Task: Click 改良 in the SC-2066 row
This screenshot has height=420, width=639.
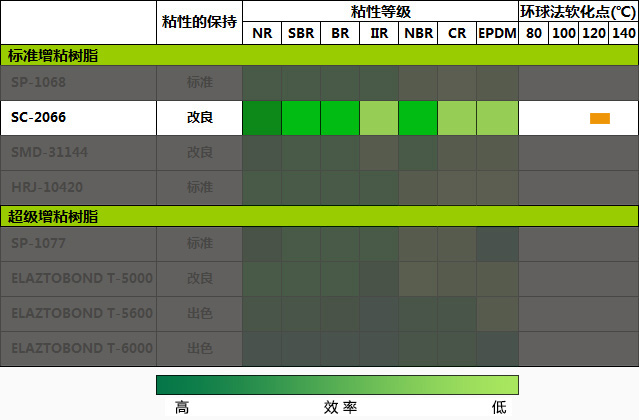Action: (x=200, y=117)
